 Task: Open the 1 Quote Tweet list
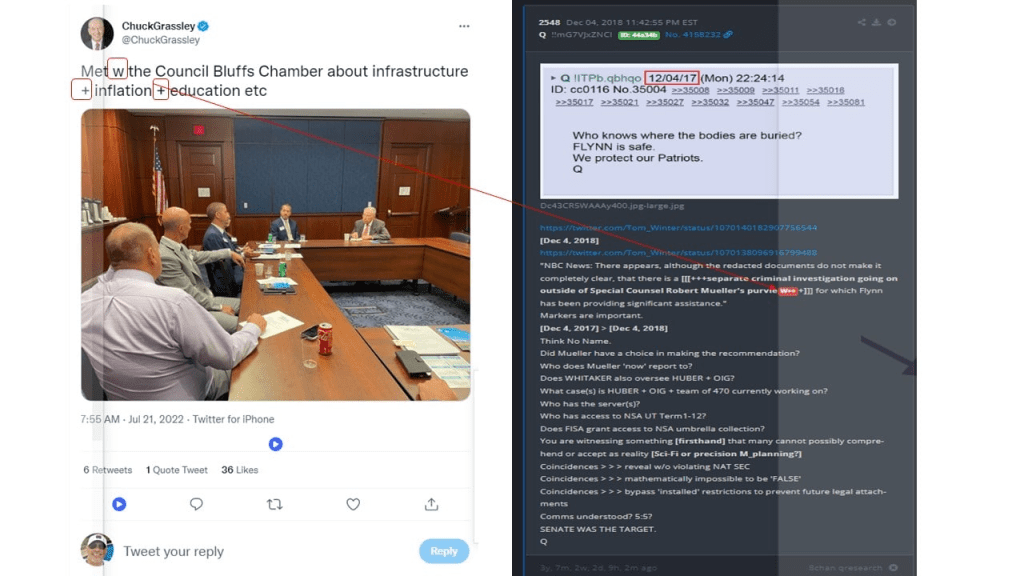[x=176, y=470]
